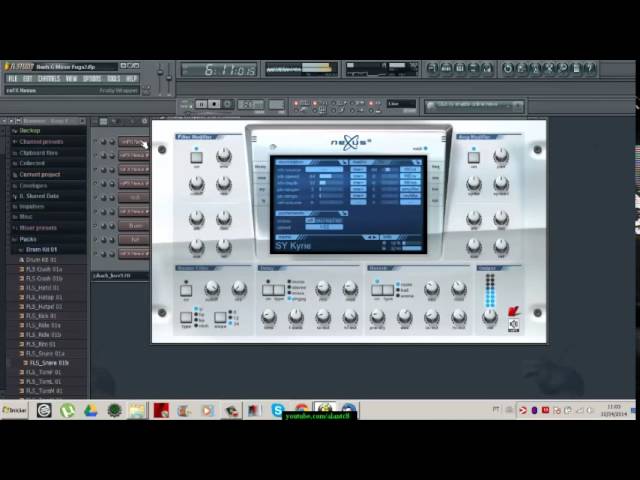Click the Delay type button
The image size is (640, 480).
tap(279, 290)
